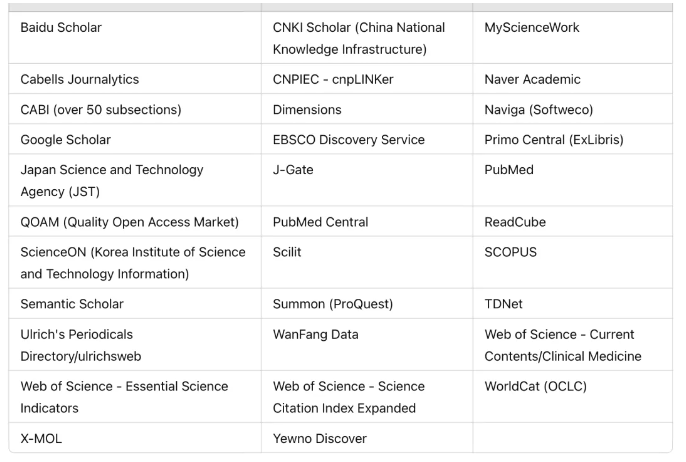
Task: Click the Dimensions table entry
Action: click(307, 109)
